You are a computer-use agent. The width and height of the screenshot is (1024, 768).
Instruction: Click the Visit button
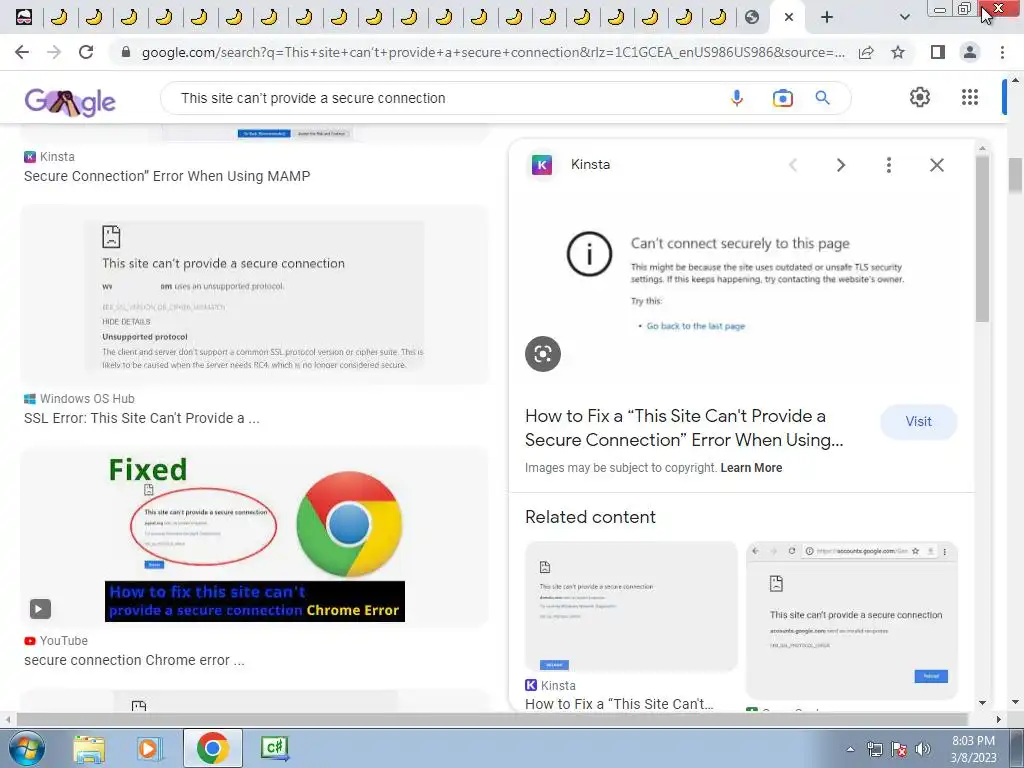pos(918,422)
